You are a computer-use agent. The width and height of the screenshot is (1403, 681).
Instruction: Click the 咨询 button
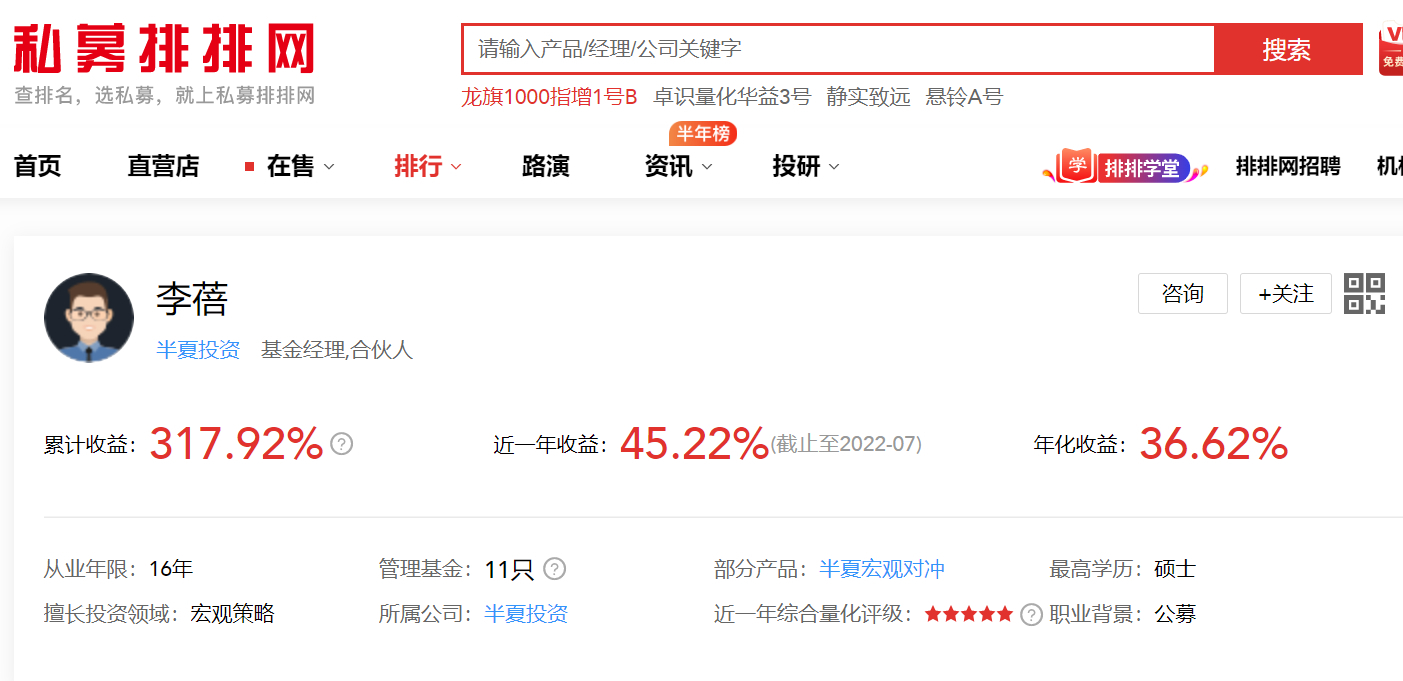(x=1183, y=293)
